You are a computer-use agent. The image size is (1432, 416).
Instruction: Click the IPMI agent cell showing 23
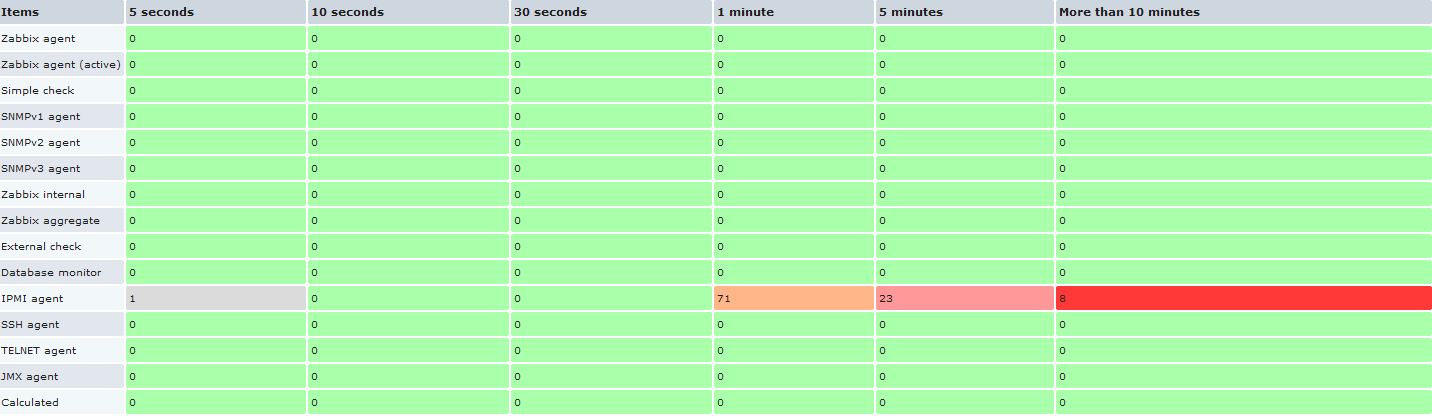pyautogui.click(x=964, y=298)
